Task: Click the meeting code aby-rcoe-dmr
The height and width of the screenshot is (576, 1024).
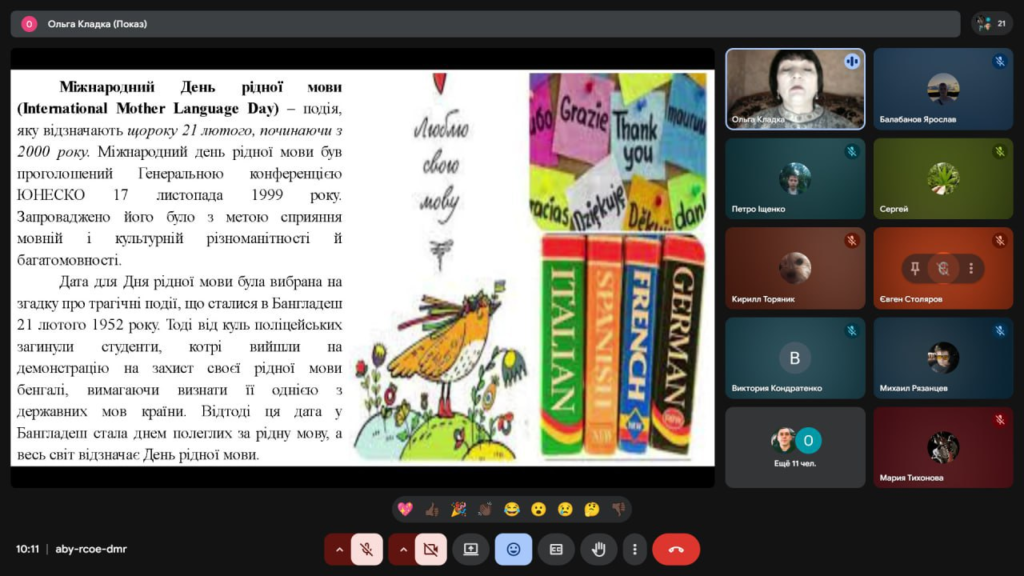Action: (x=91, y=549)
